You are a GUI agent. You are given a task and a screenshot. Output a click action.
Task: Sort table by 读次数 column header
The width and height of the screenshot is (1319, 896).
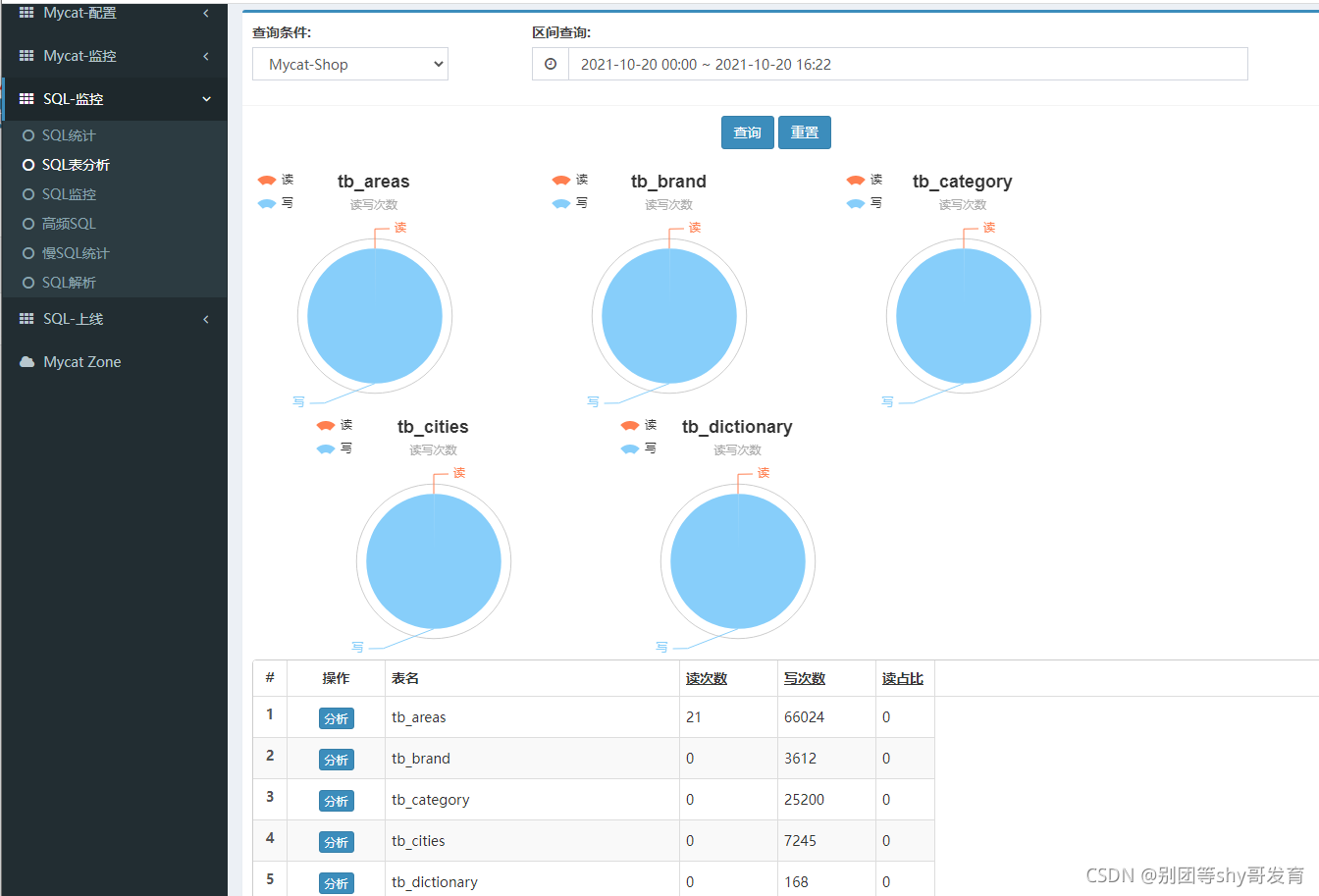coord(707,678)
